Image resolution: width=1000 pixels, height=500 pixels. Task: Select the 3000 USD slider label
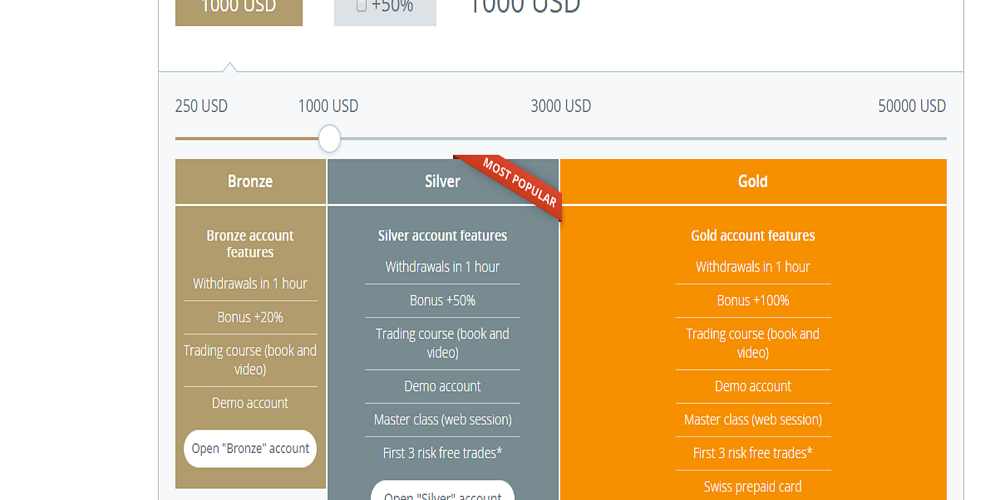(561, 106)
